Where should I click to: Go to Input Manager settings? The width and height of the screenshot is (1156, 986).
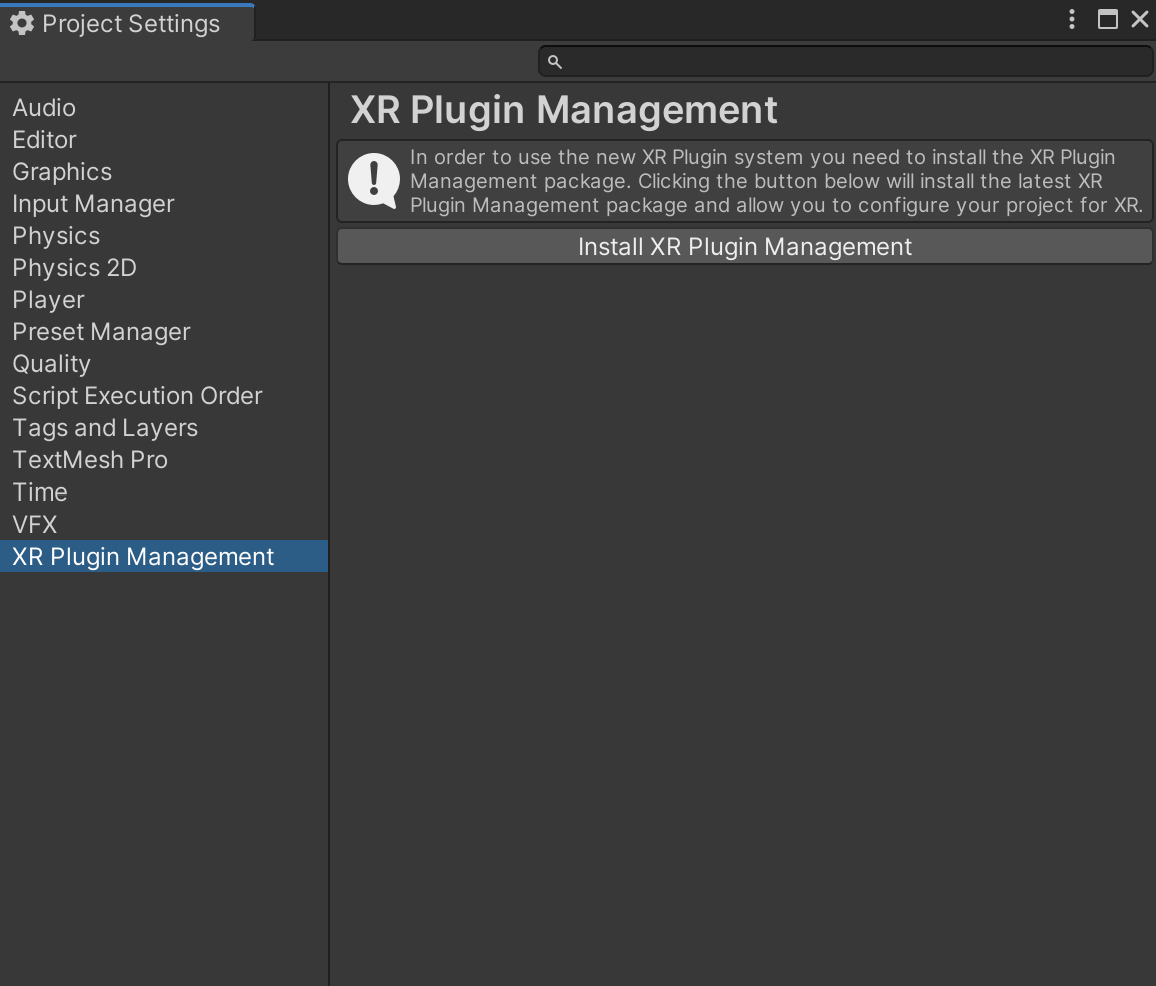click(x=93, y=204)
